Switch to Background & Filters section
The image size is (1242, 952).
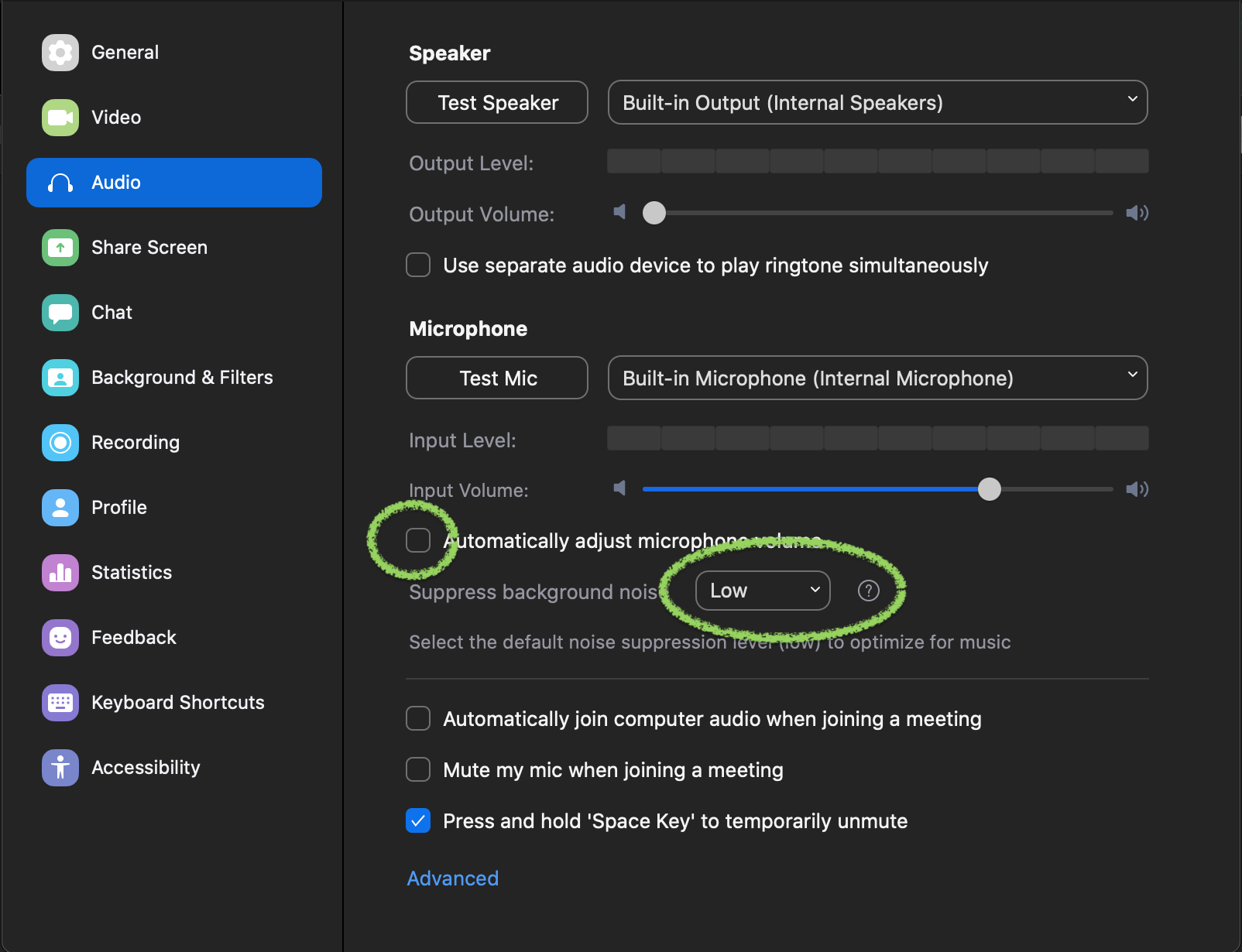(182, 378)
